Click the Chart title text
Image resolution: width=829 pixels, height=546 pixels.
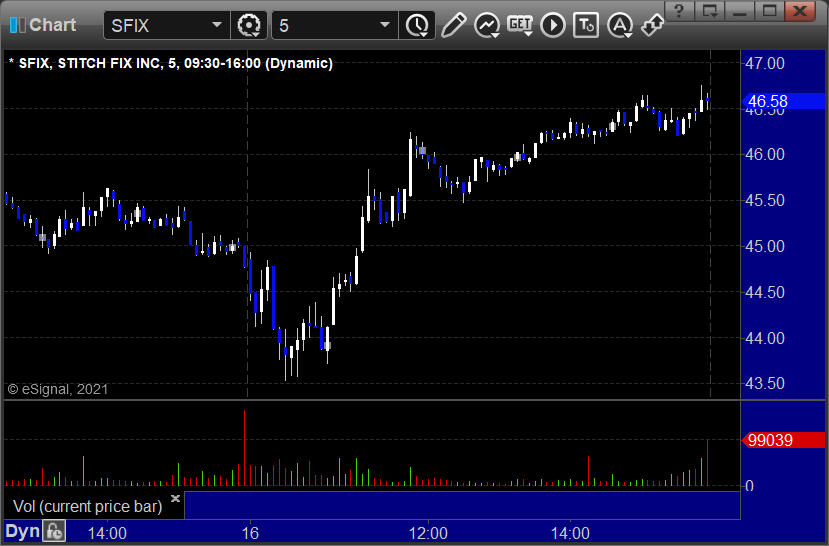tap(52, 25)
